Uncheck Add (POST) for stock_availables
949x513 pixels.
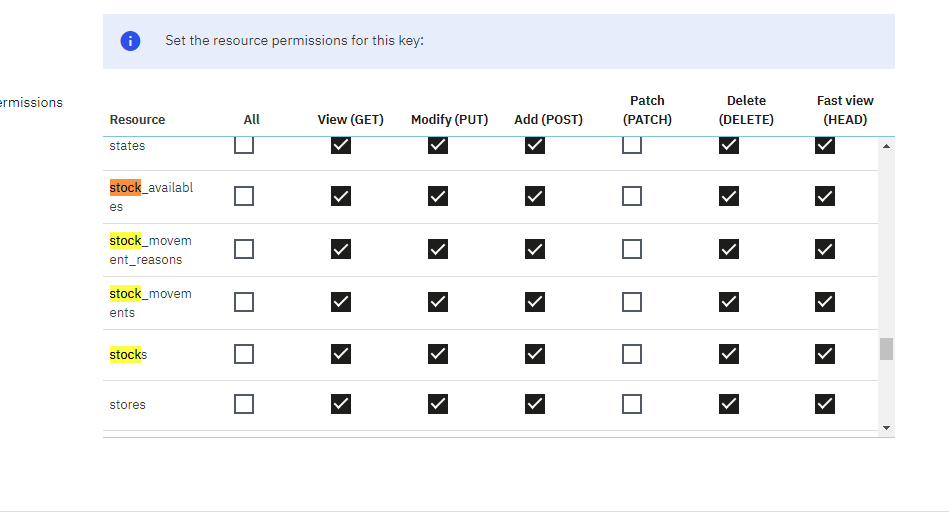[535, 196]
